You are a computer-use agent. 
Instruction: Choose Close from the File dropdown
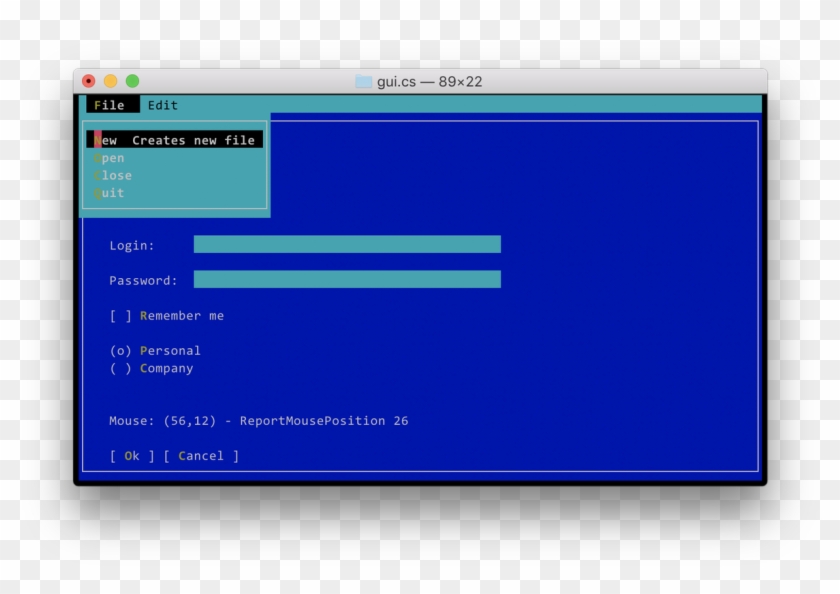pyautogui.click(x=113, y=175)
